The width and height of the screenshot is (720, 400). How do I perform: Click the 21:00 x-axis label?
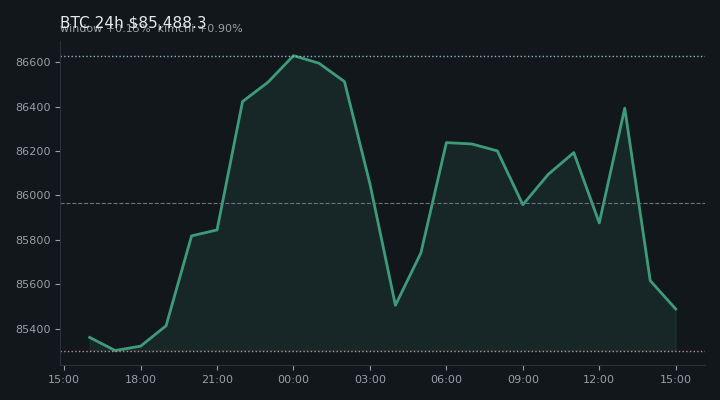(x=217, y=379)
